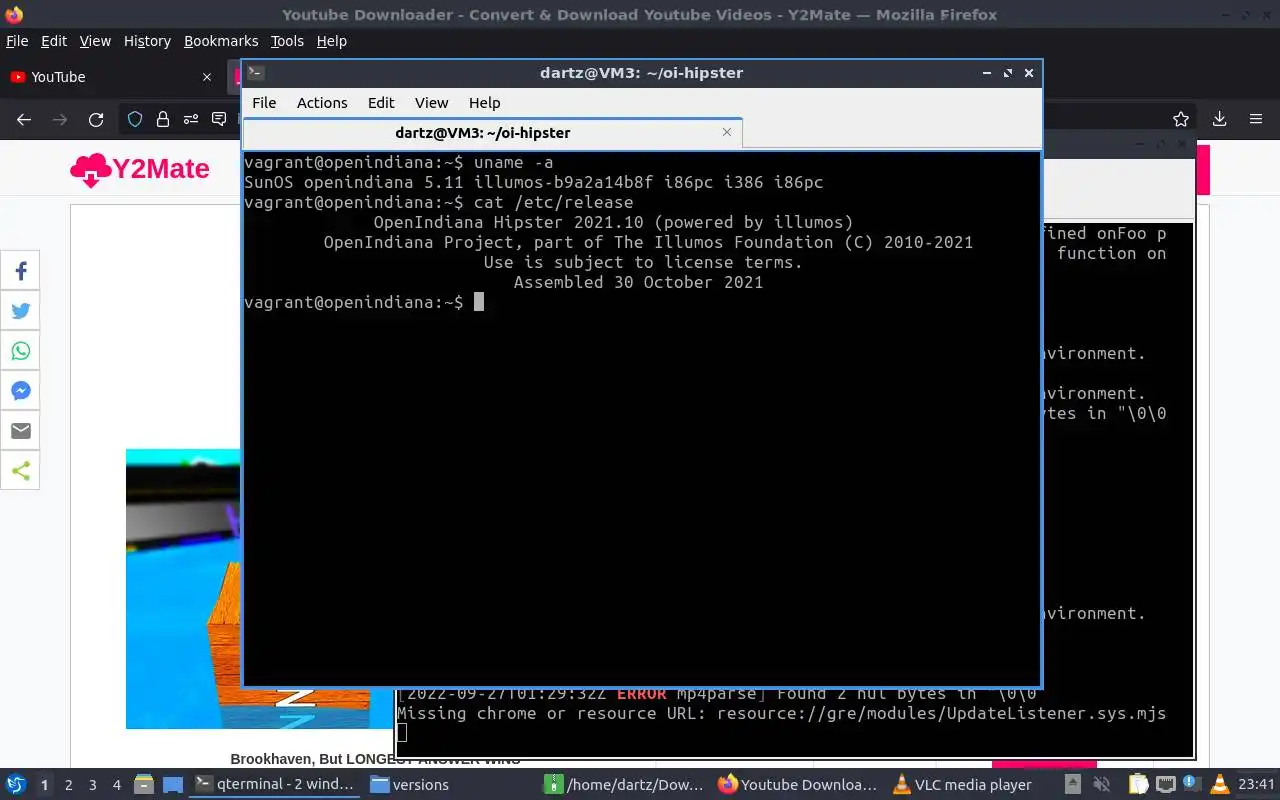The height and width of the screenshot is (800, 1280).
Task: Close the ~/oi-hipster terminal tab
Action: click(727, 132)
